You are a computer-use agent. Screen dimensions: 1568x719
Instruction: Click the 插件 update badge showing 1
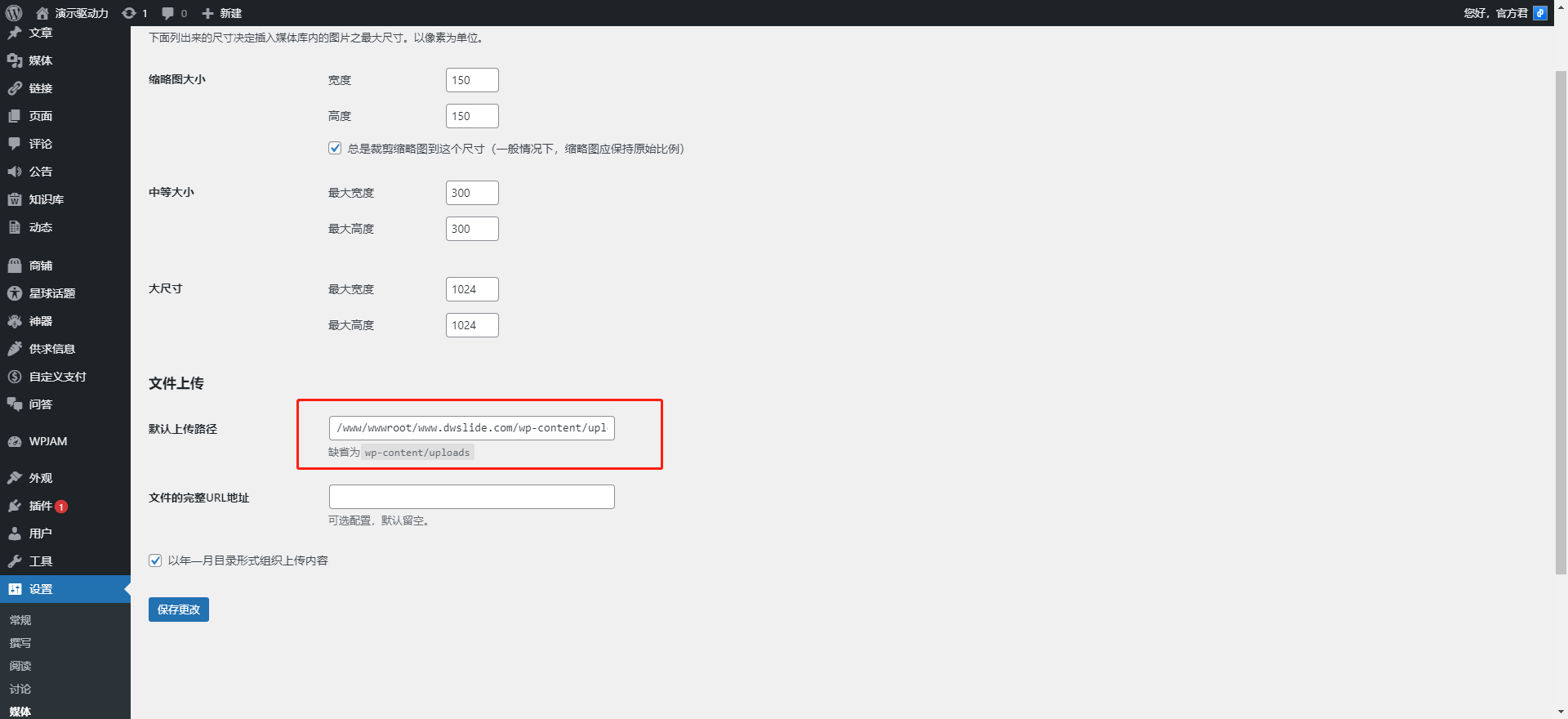pos(61,507)
